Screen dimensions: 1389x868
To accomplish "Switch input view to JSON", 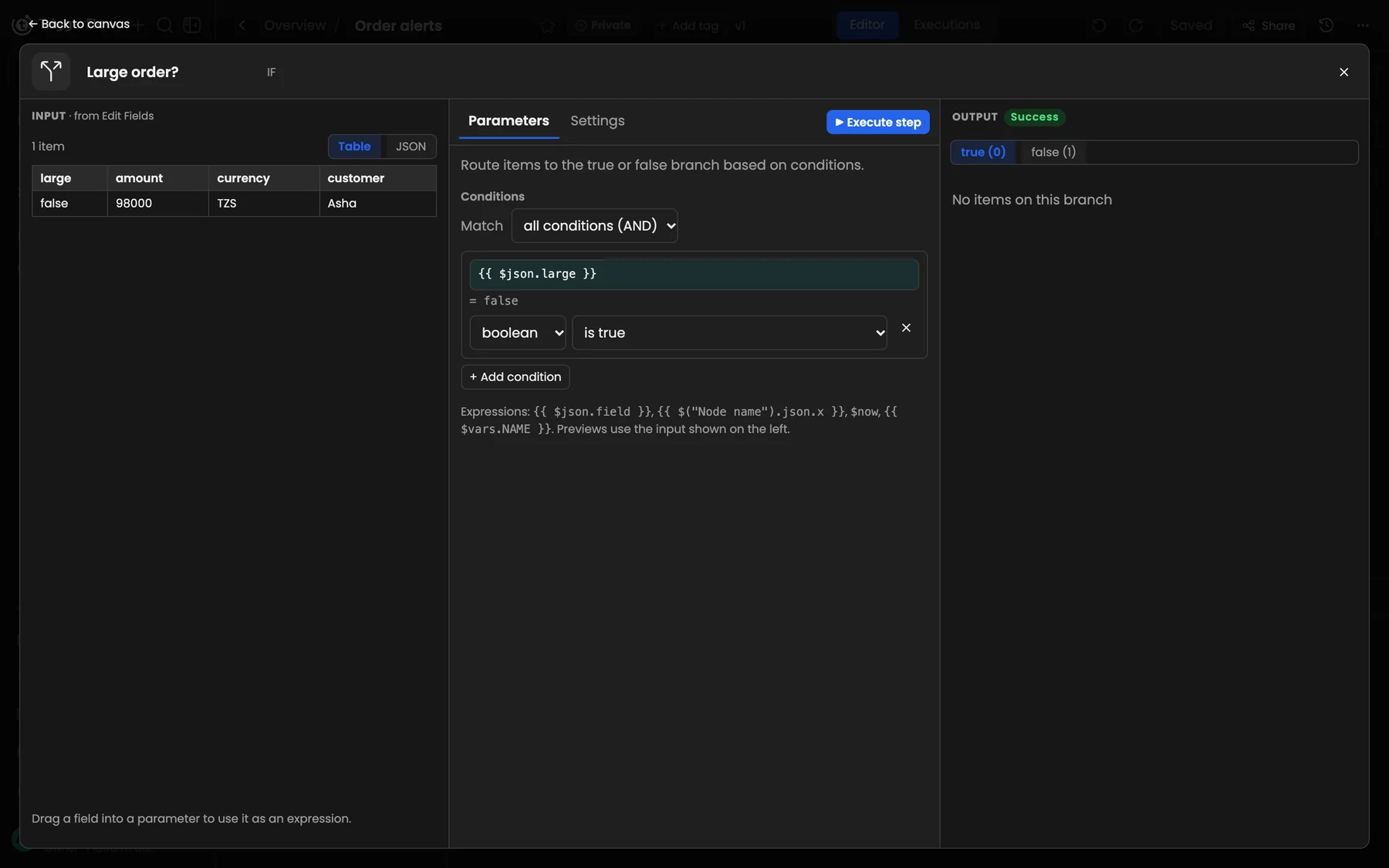I will coord(411,147).
